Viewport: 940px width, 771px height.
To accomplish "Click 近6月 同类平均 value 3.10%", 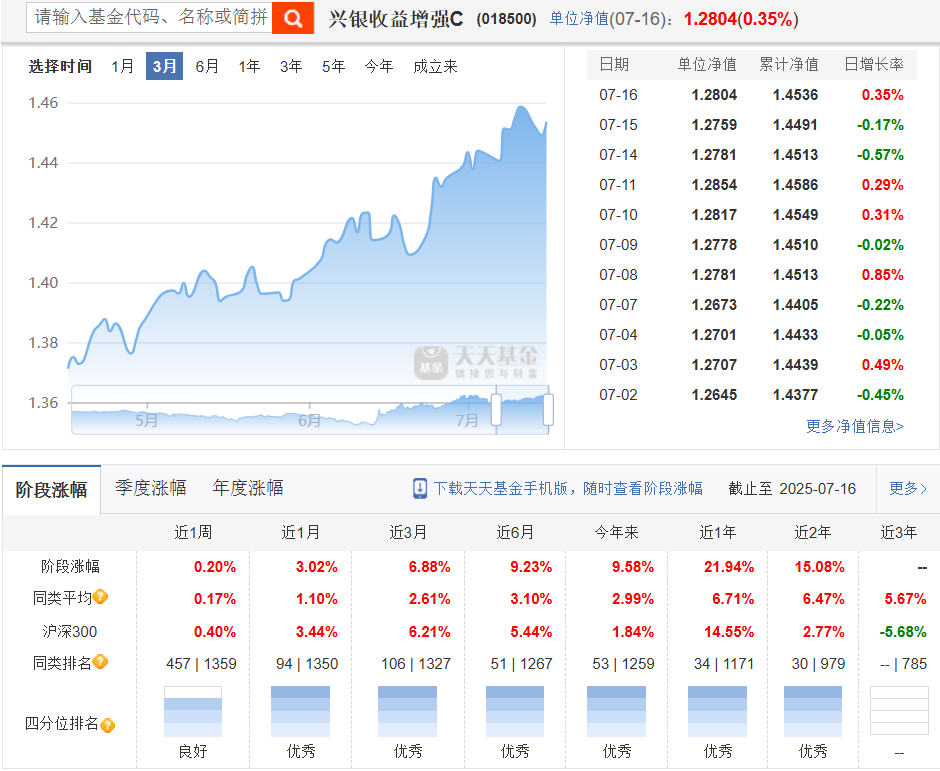I will (531, 598).
